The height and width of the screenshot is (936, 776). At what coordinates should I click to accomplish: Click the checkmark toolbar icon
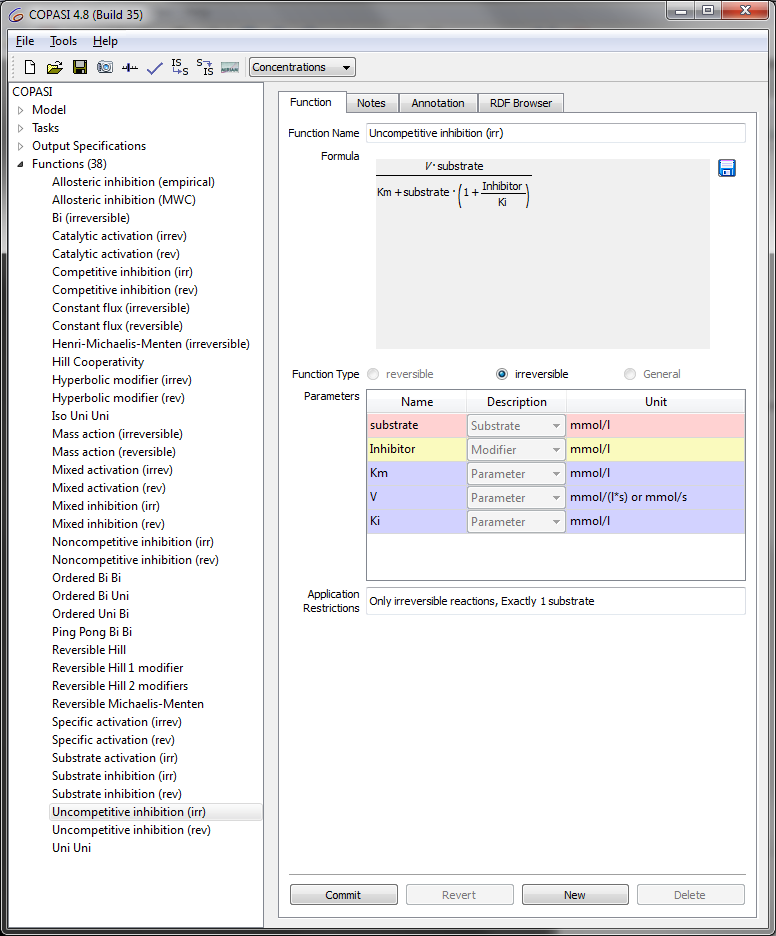154,68
